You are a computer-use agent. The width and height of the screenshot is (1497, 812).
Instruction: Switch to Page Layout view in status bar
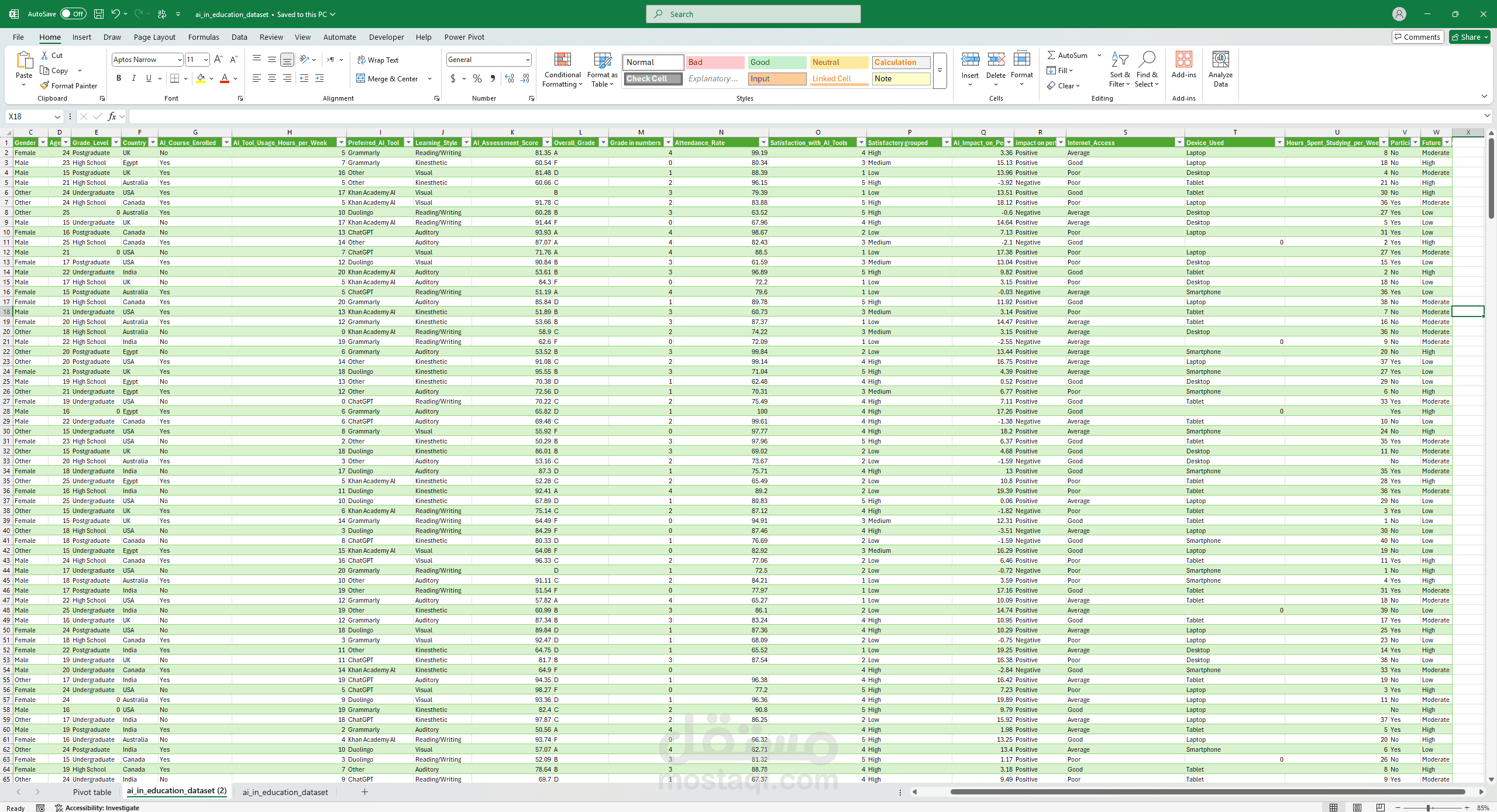pyautogui.click(x=1357, y=807)
